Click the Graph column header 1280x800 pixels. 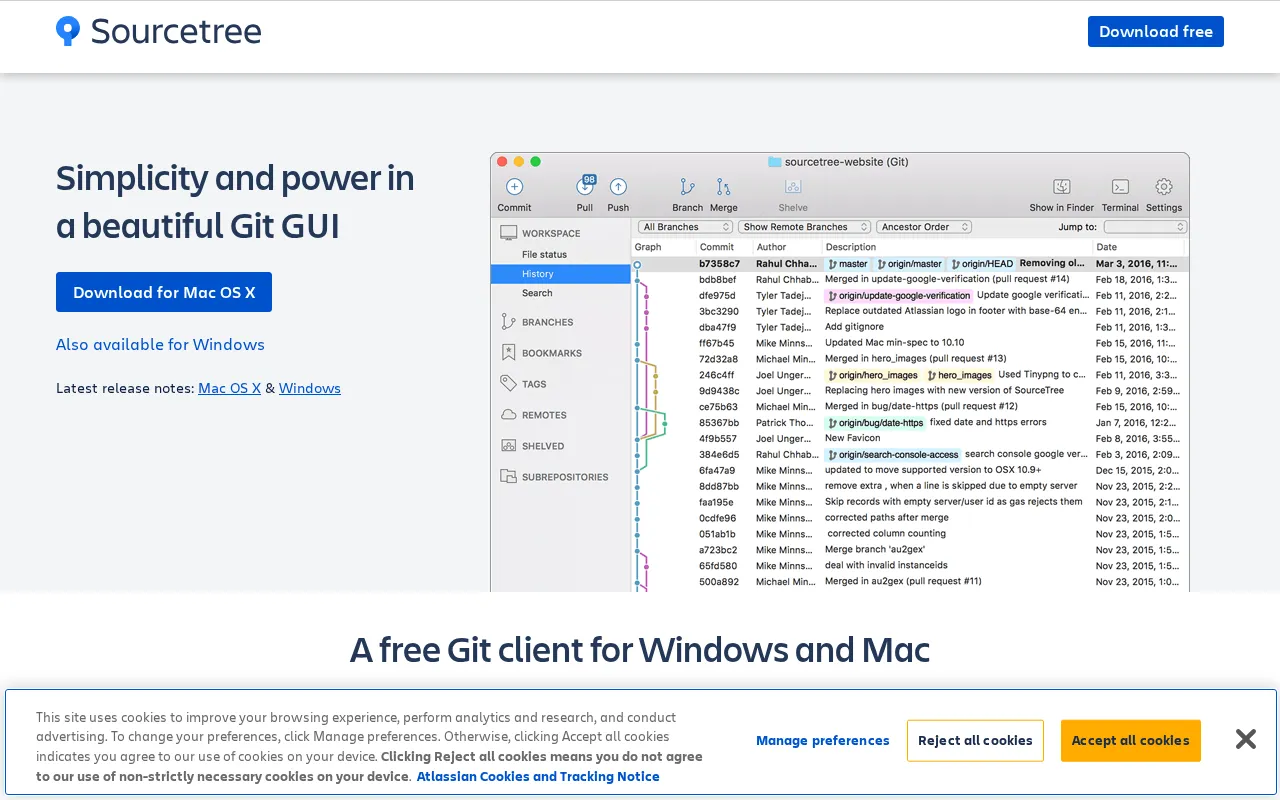[648, 247]
